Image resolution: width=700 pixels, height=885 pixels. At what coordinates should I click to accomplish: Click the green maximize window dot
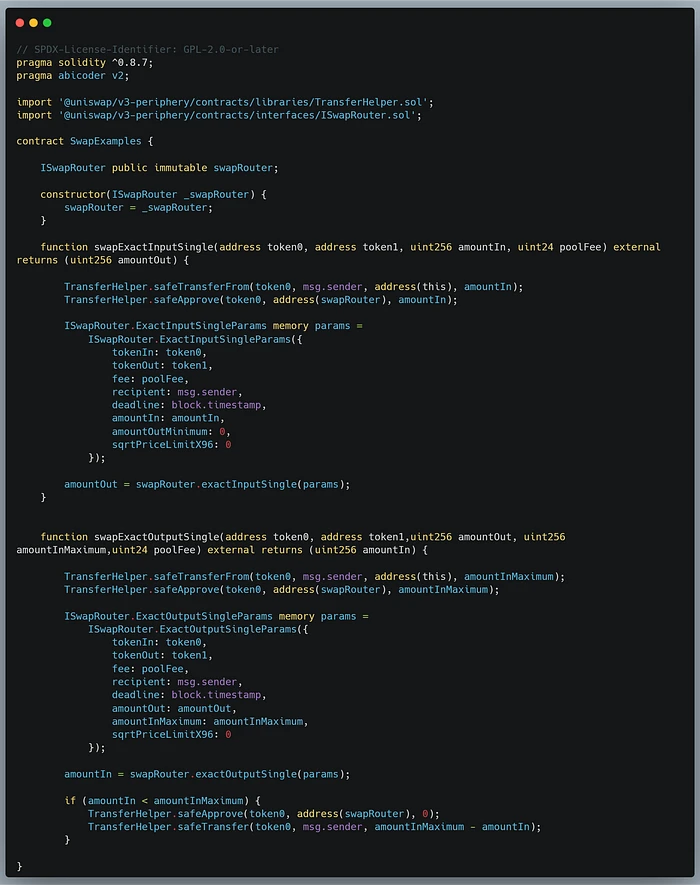pyautogui.click(x=47, y=22)
